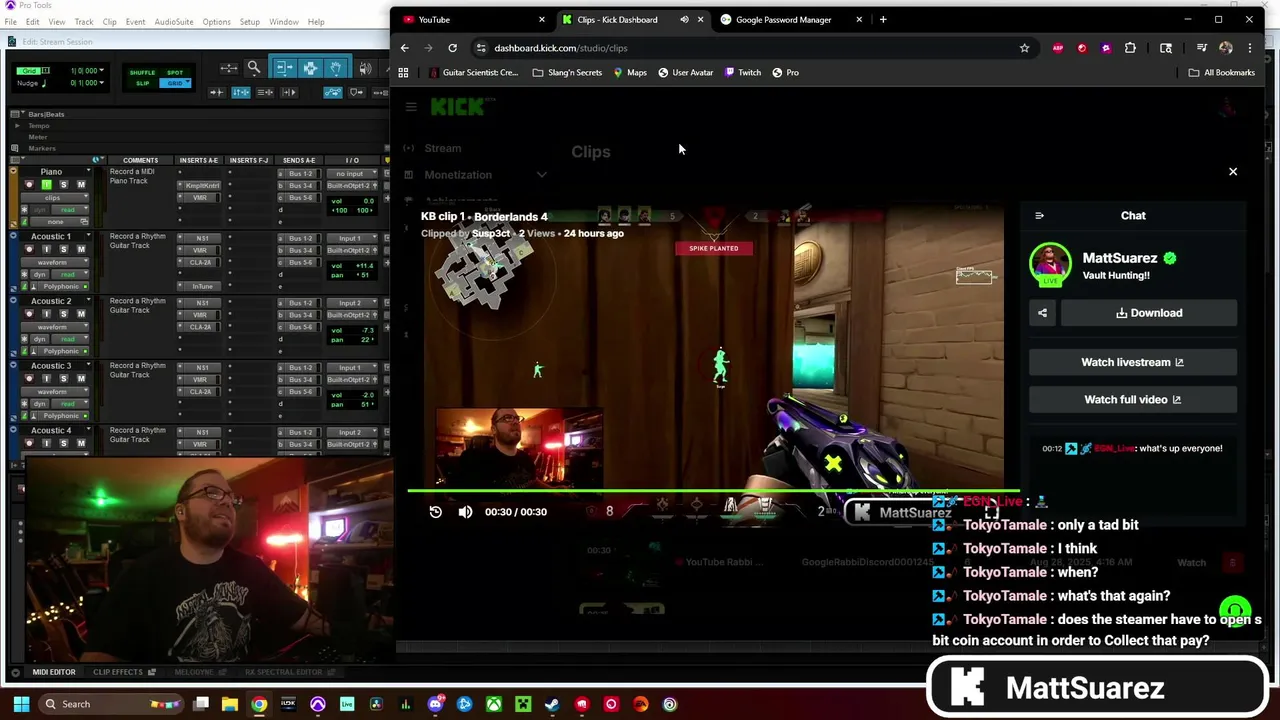Click the Zoom toggle horizontal arrows icon
The image size is (1280, 720).
click(229, 68)
